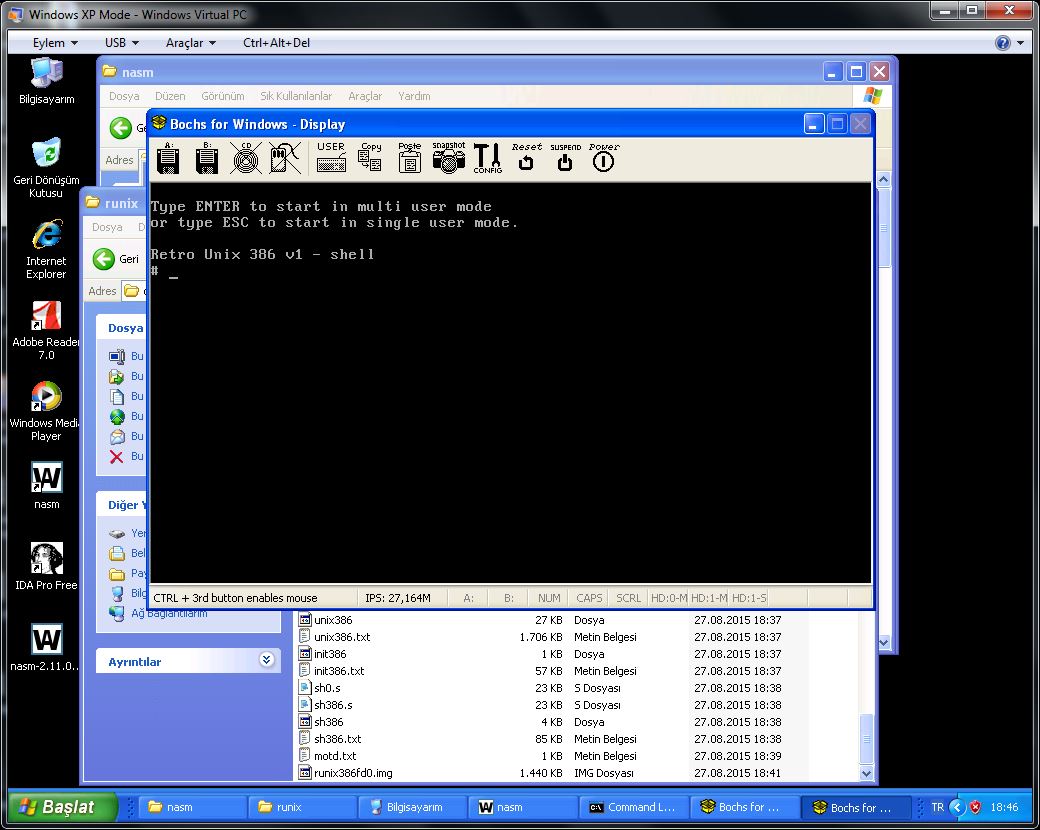
Task: Open Dosya menu in runix window
Action: coord(107,227)
